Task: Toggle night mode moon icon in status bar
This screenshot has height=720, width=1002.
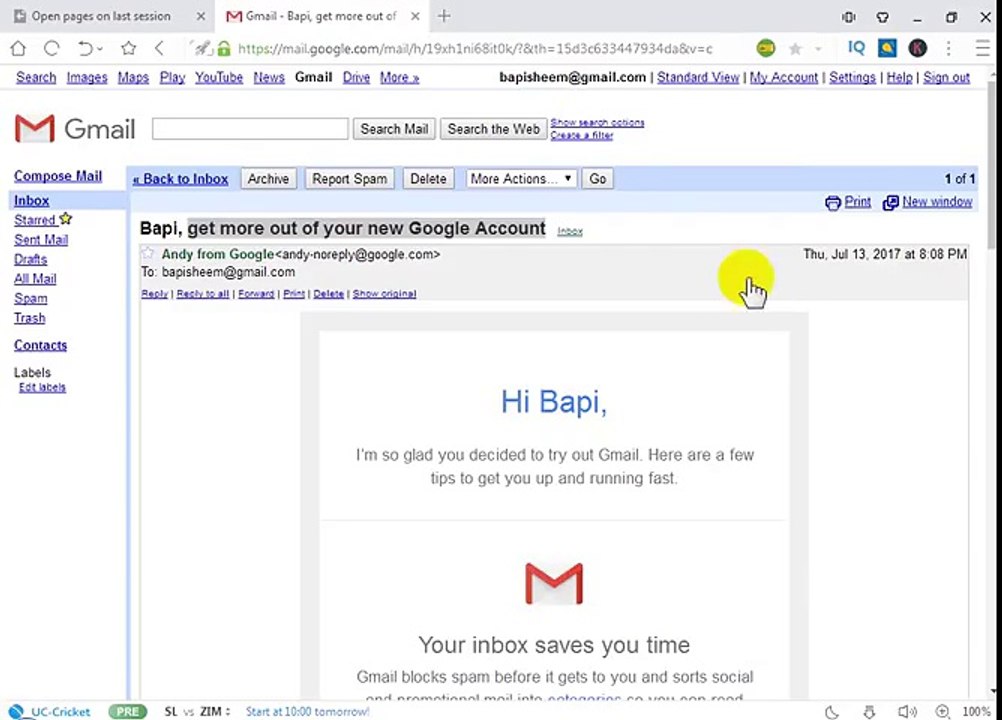Action: click(831, 711)
